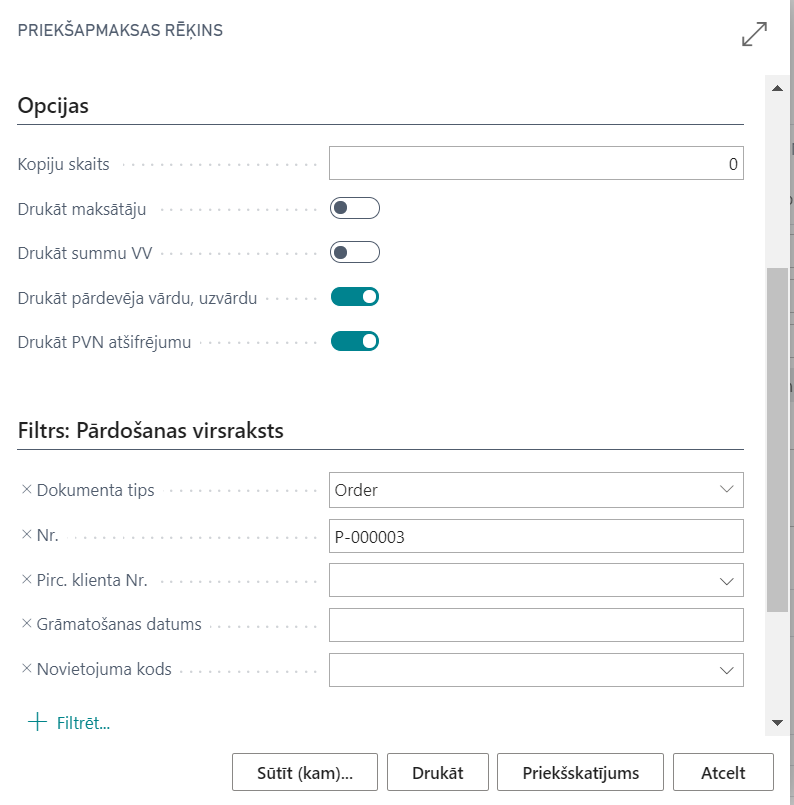Click the Sūtīt (kam)... button
This screenshot has height=805, width=794.
coord(305,772)
